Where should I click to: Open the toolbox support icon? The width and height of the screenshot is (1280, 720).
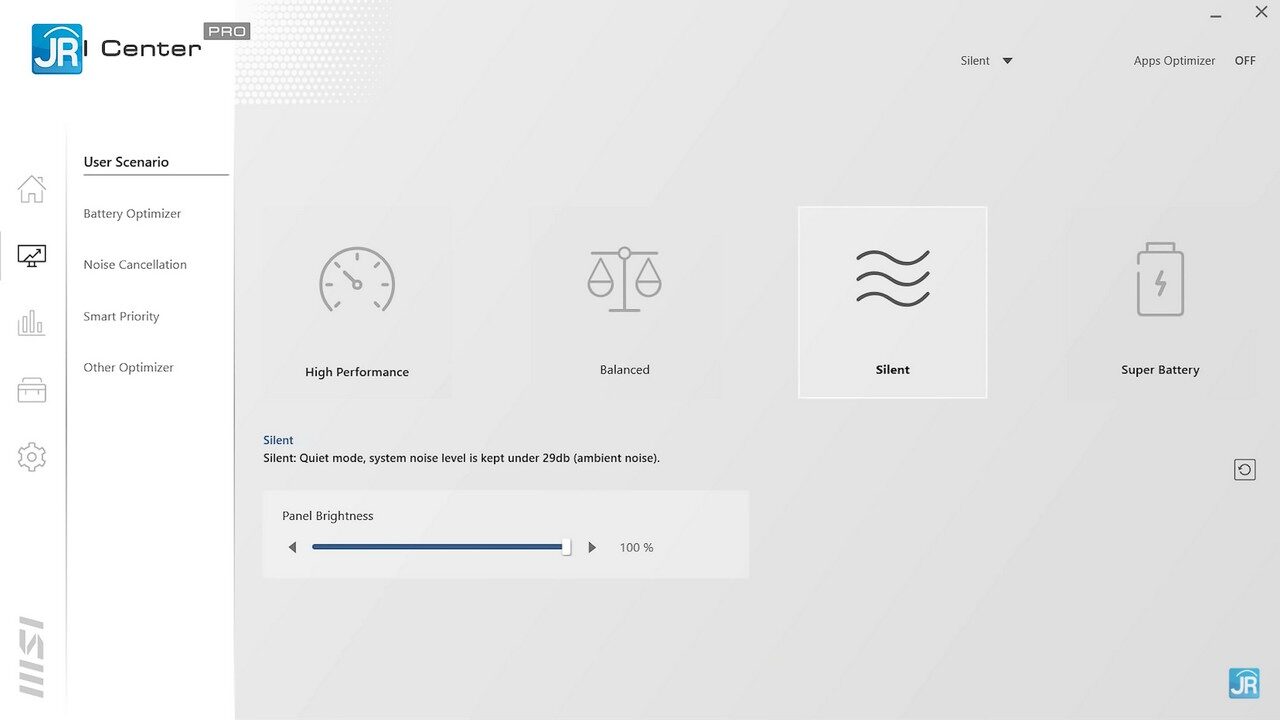click(x=32, y=390)
